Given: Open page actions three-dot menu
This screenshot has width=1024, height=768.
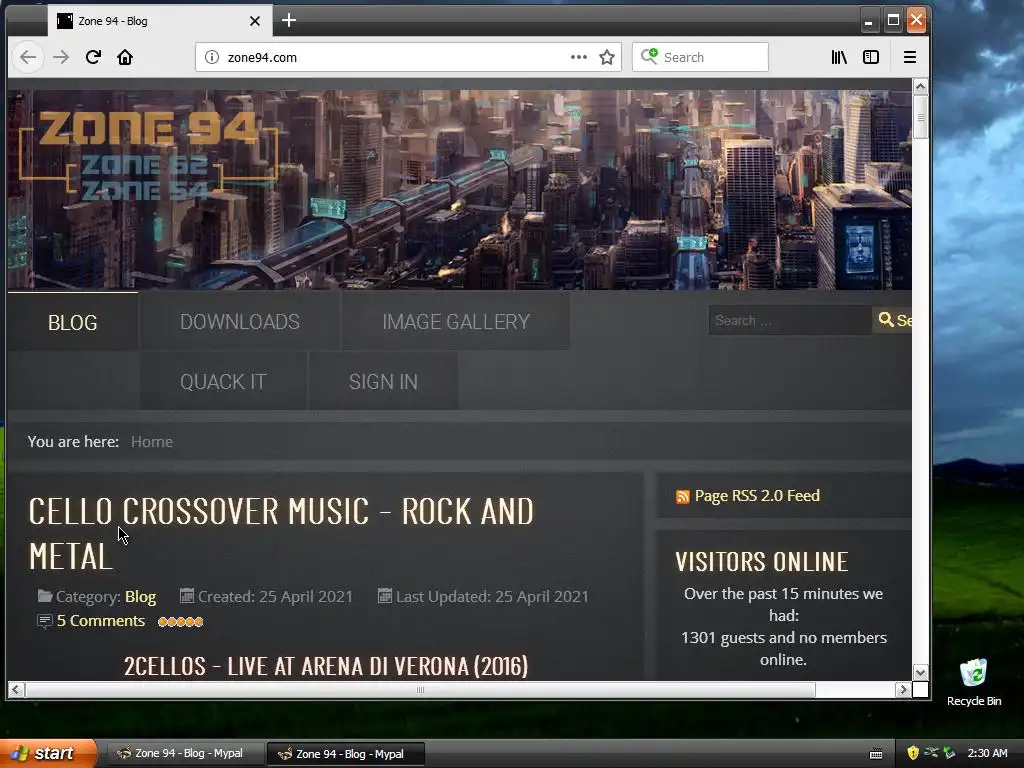Looking at the screenshot, I should [x=579, y=57].
